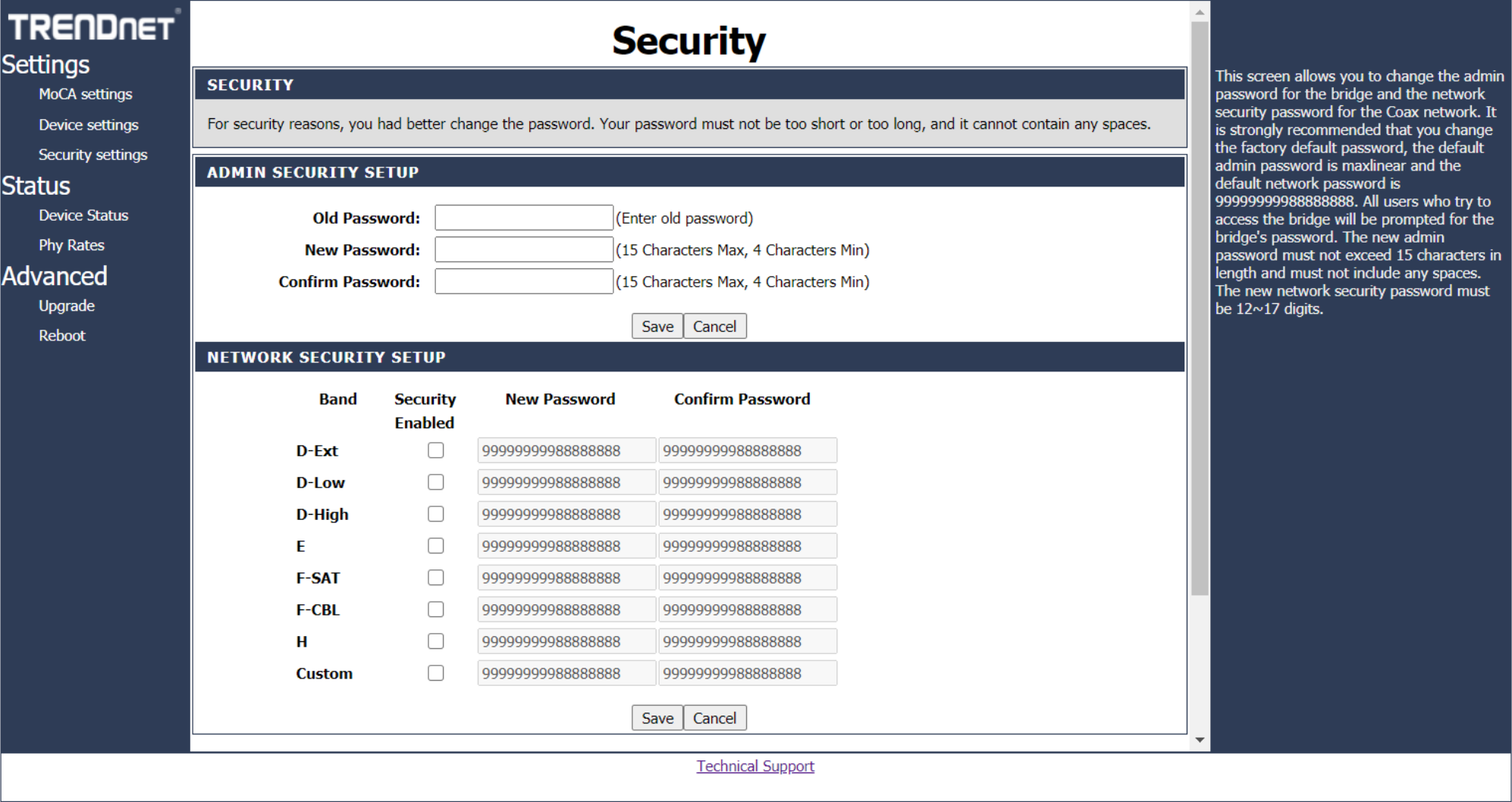Enable security for Custom band
1512x802 pixels.
[436, 673]
